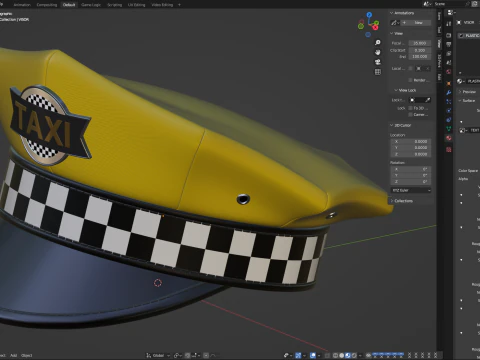
Task: Open the Physics properties tab icon
Action: click(449, 110)
